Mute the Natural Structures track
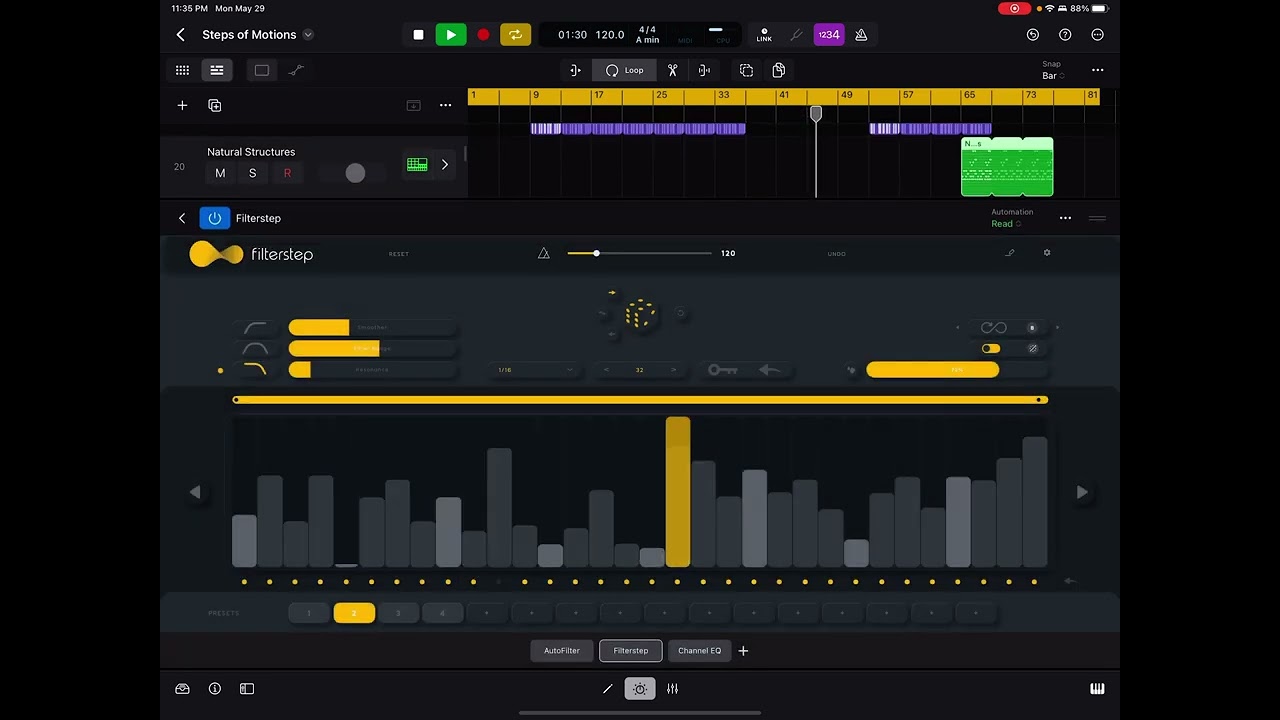The height and width of the screenshot is (720, 1280). click(x=220, y=173)
